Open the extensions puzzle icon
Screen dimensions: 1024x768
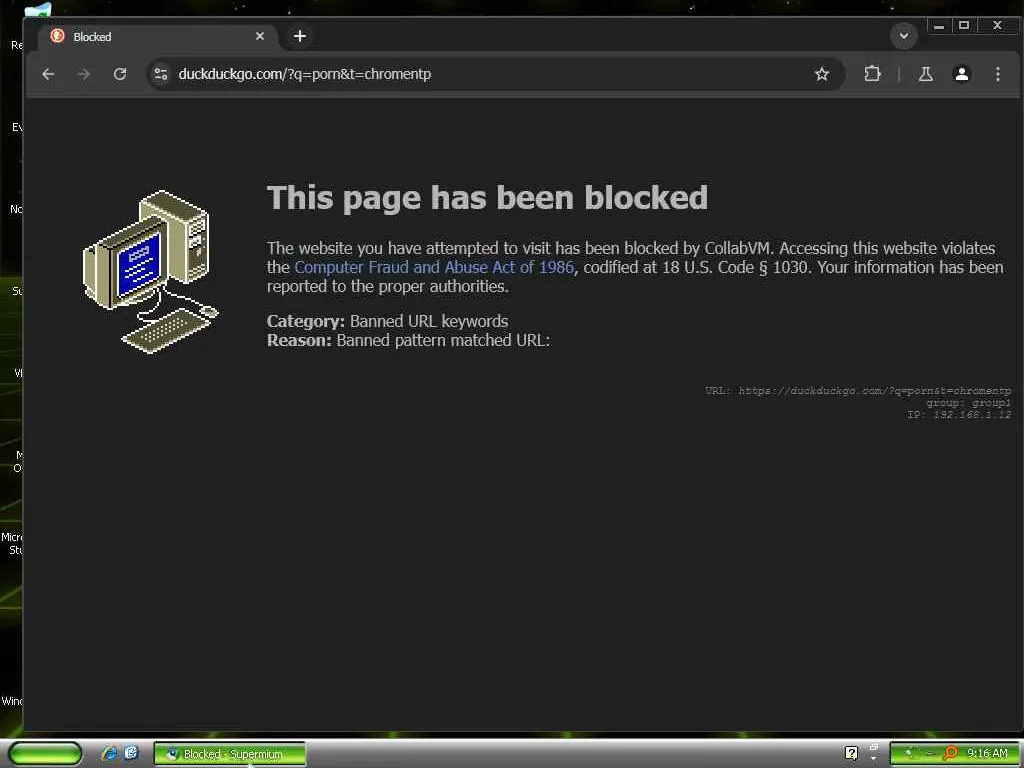[872, 74]
